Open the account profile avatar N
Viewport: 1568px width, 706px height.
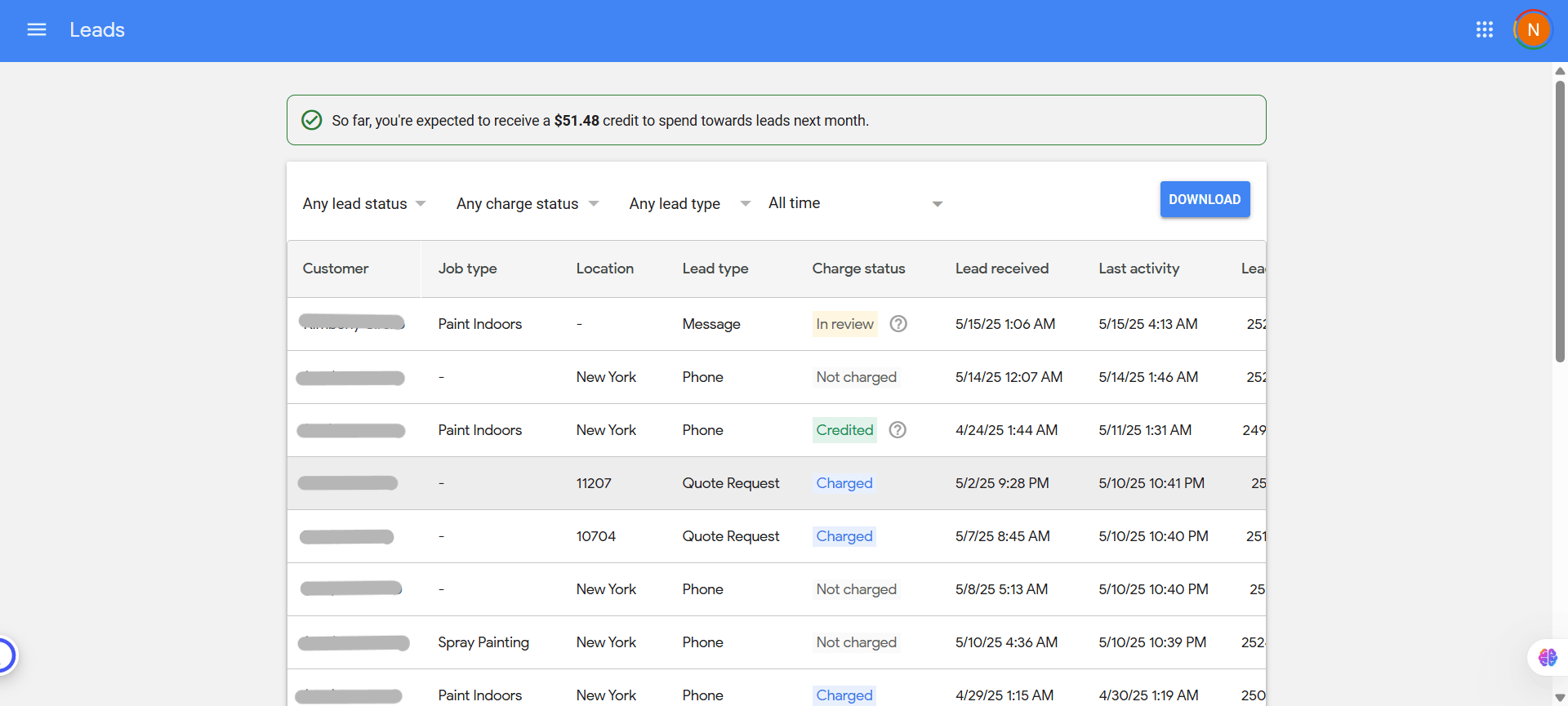(x=1533, y=30)
